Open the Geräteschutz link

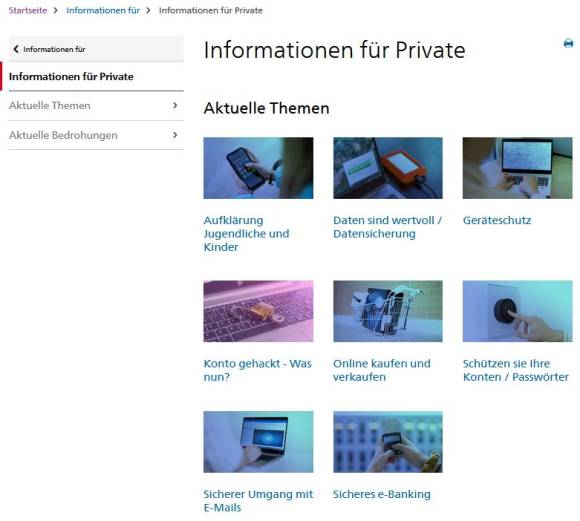[497, 220]
